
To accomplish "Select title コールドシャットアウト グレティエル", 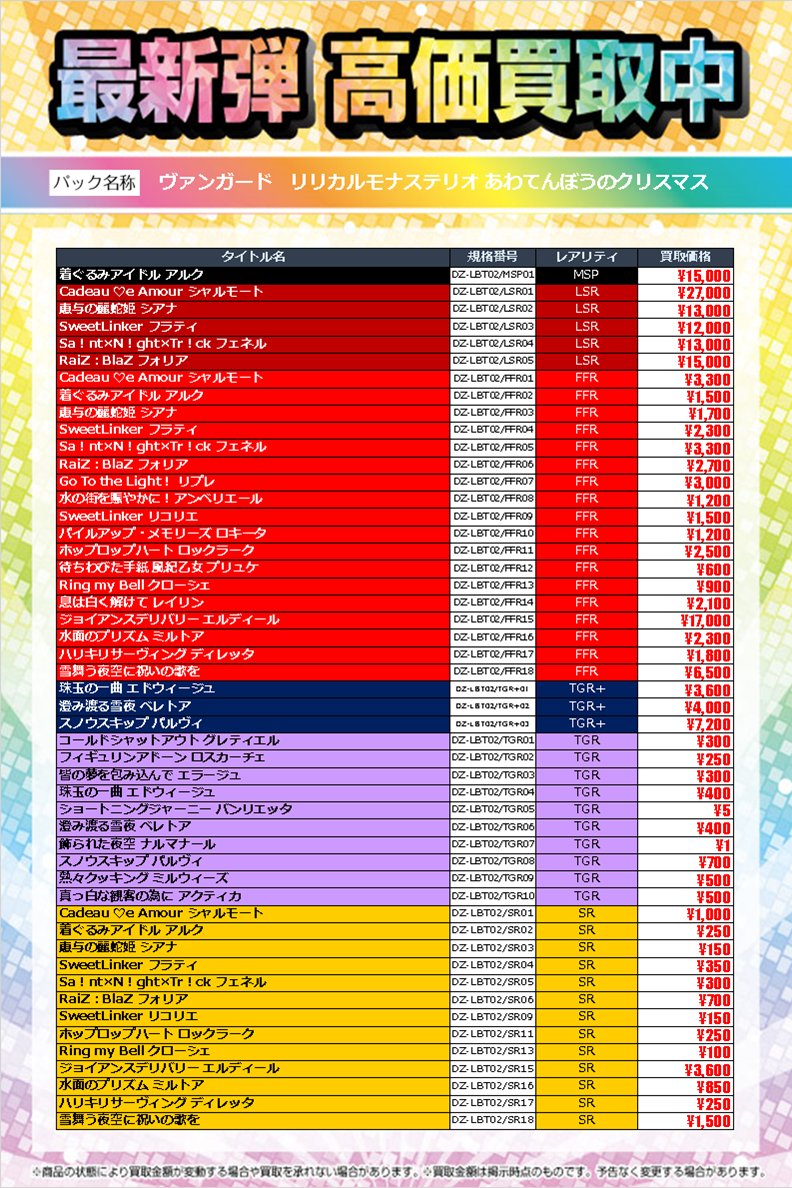I will [169, 741].
